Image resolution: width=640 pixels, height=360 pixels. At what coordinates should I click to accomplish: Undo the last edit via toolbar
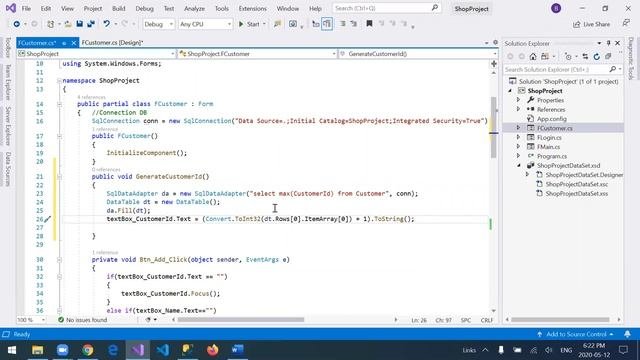107,24
